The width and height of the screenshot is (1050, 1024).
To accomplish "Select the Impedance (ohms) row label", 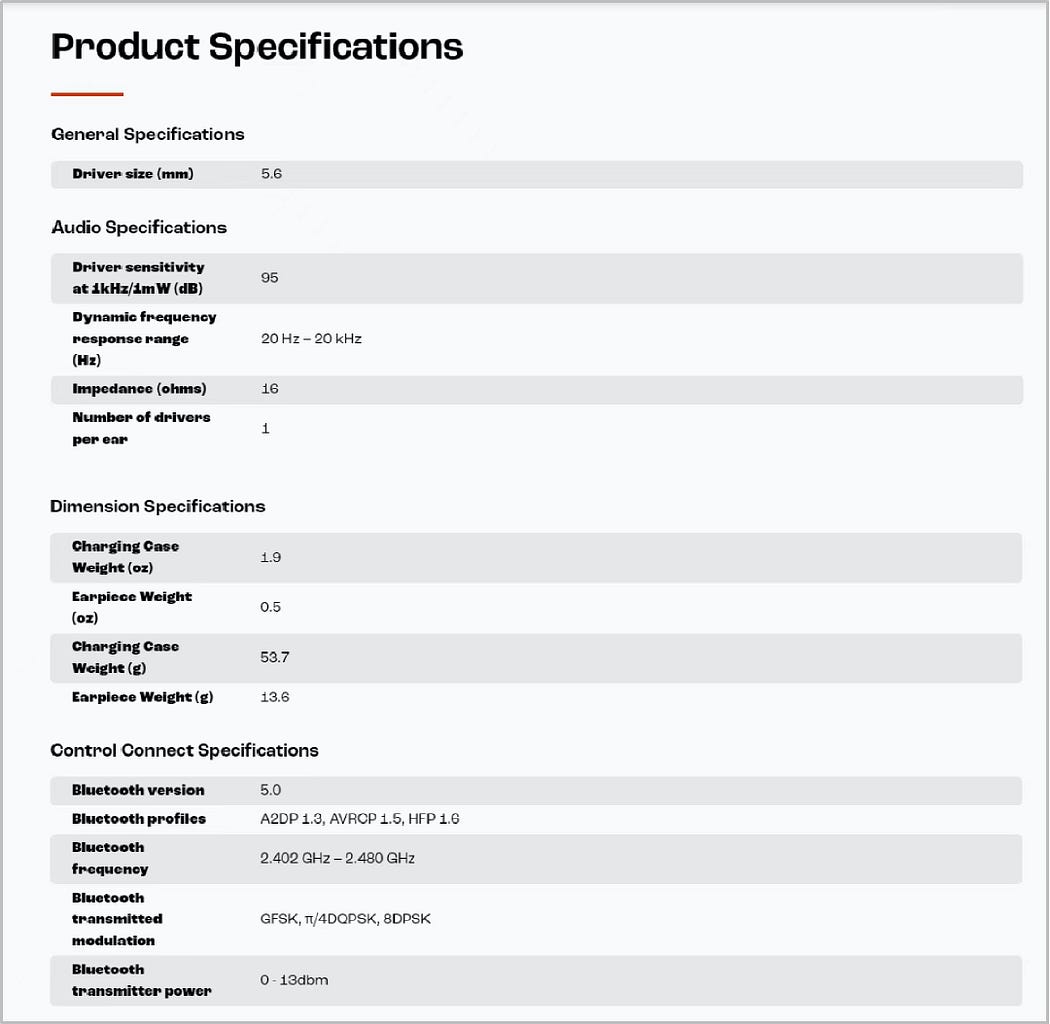I will [139, 389].
